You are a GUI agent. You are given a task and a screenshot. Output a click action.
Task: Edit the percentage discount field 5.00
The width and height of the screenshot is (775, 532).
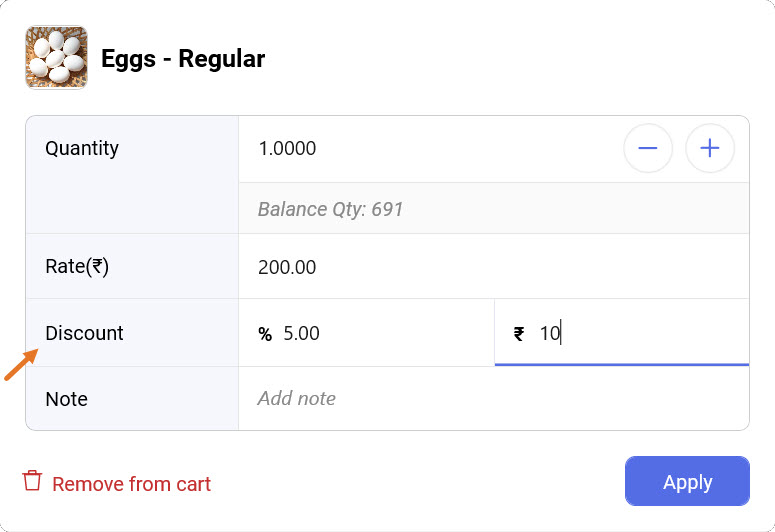point(380,334)
